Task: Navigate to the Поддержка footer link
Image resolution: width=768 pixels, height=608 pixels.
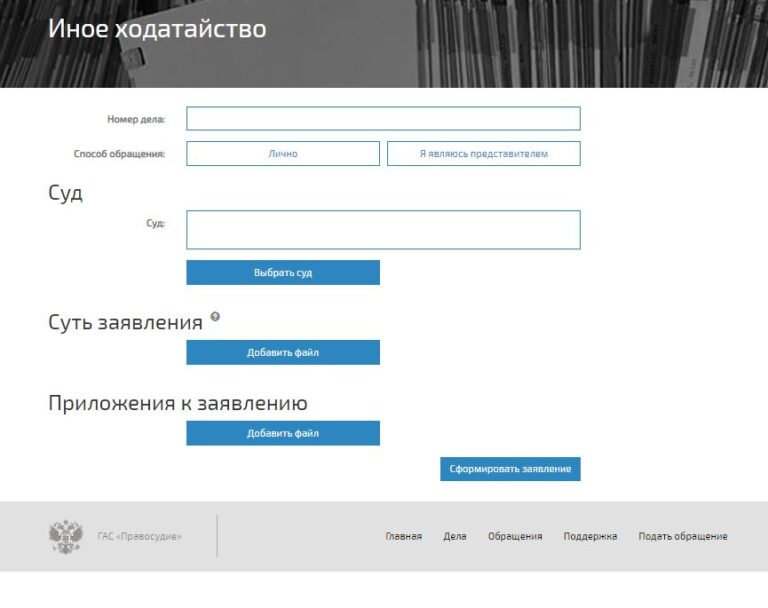Action: [x=590, y=537]
